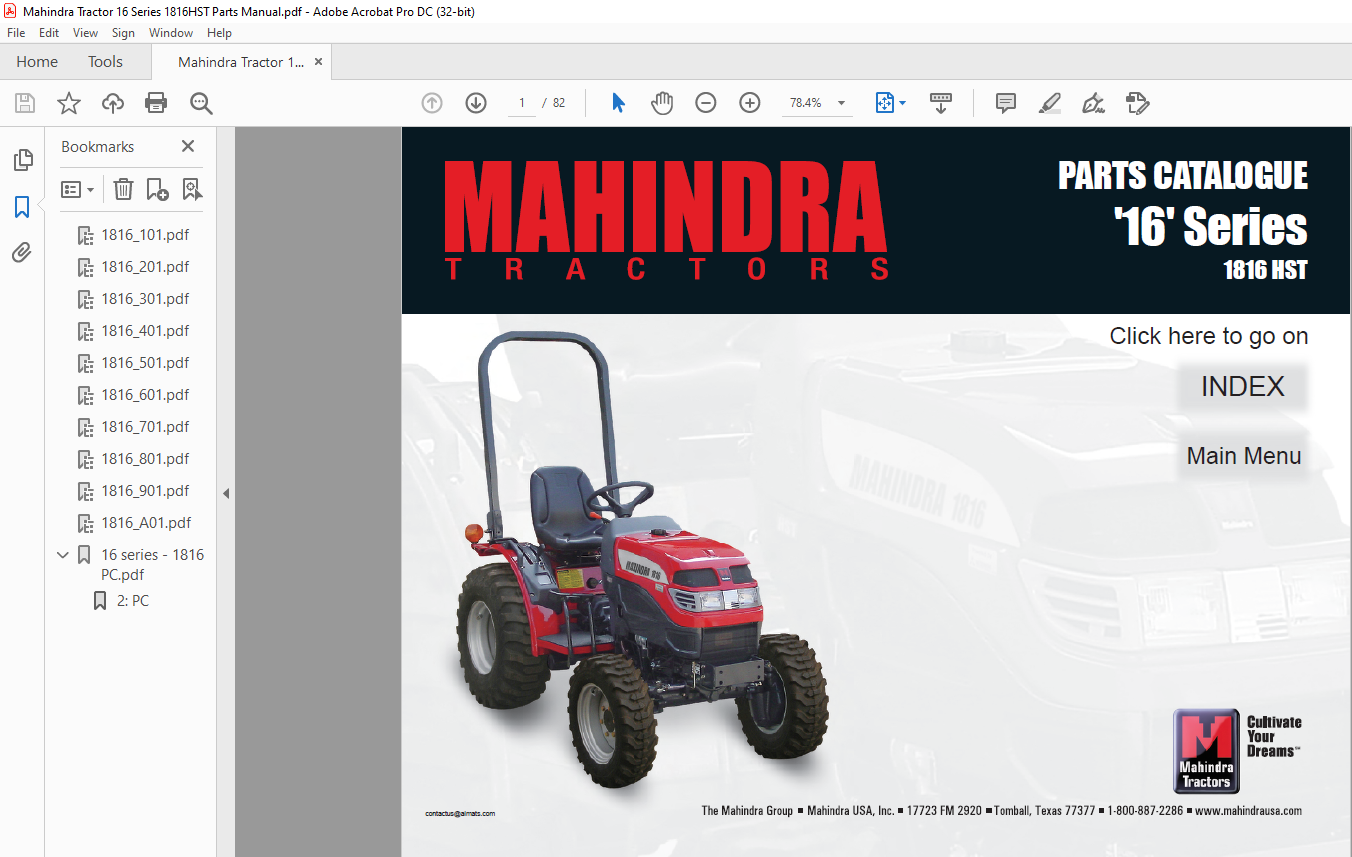Viewport: 1352px width, 857px height.
Task: Open the File menu
Action: click(16, 33)
